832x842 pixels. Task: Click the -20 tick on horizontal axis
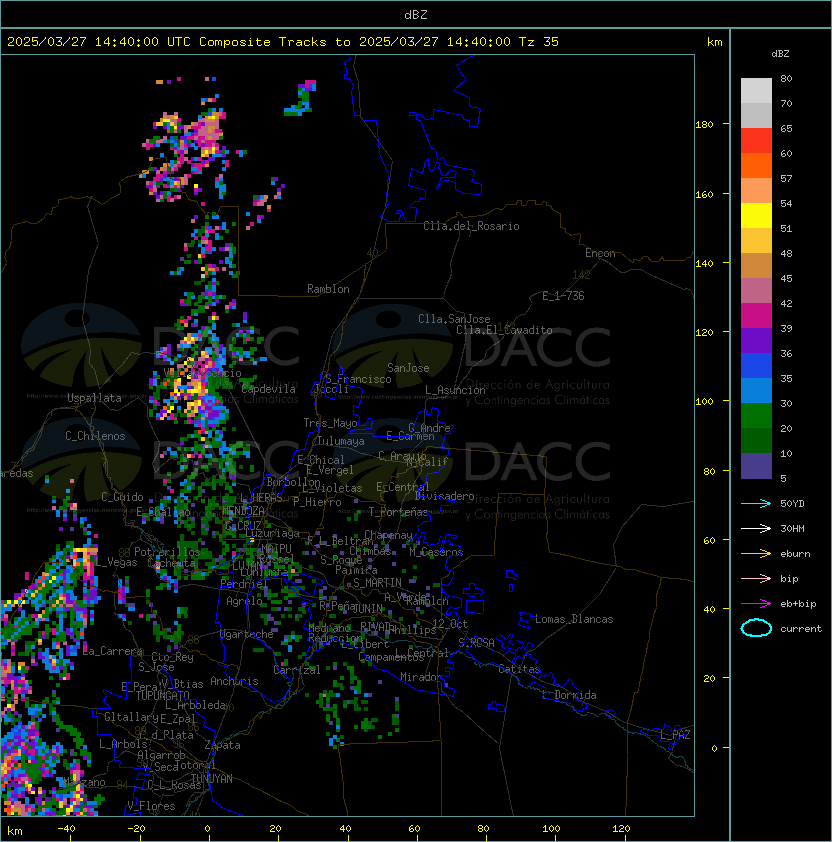click(136, 829)
